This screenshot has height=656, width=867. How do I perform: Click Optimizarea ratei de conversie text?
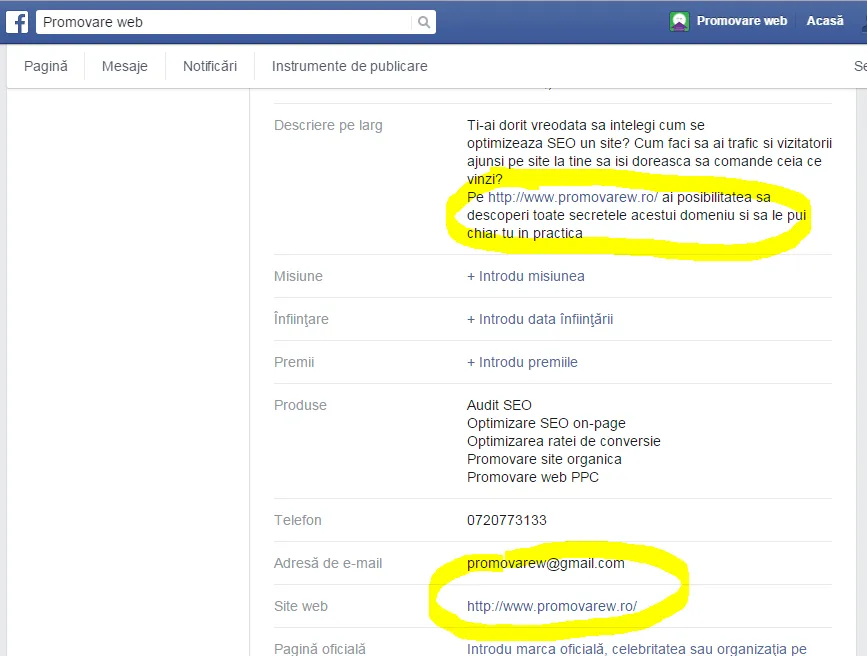564,441
